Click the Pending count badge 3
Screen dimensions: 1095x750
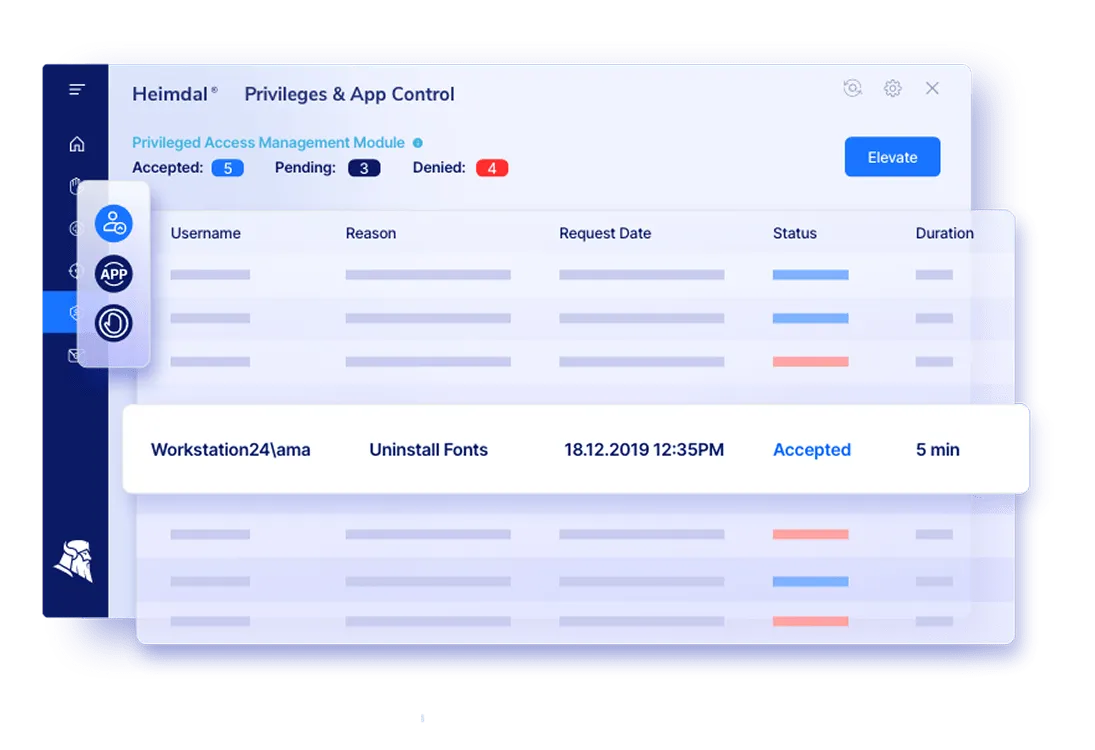click(x=364, y=168)
